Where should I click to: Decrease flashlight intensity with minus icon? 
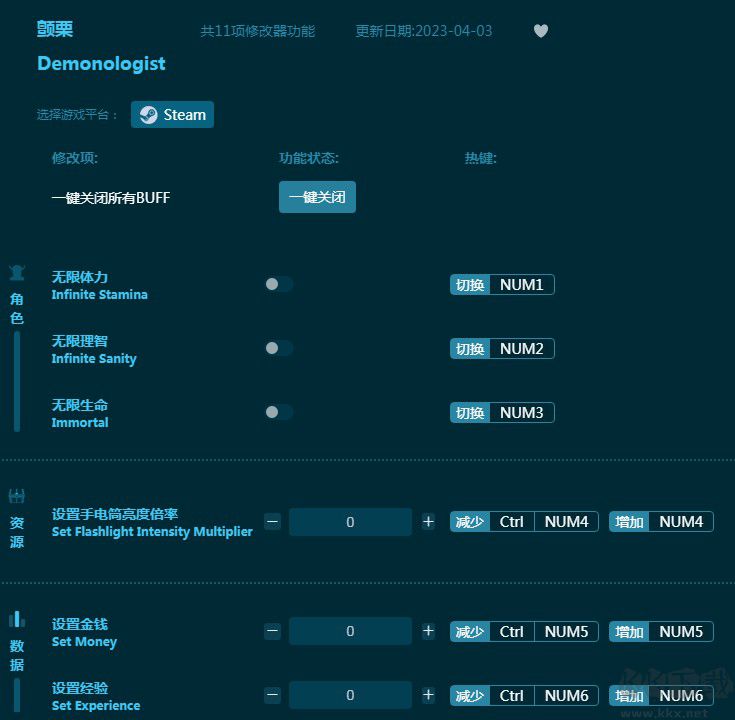click(x=272, y=522)
